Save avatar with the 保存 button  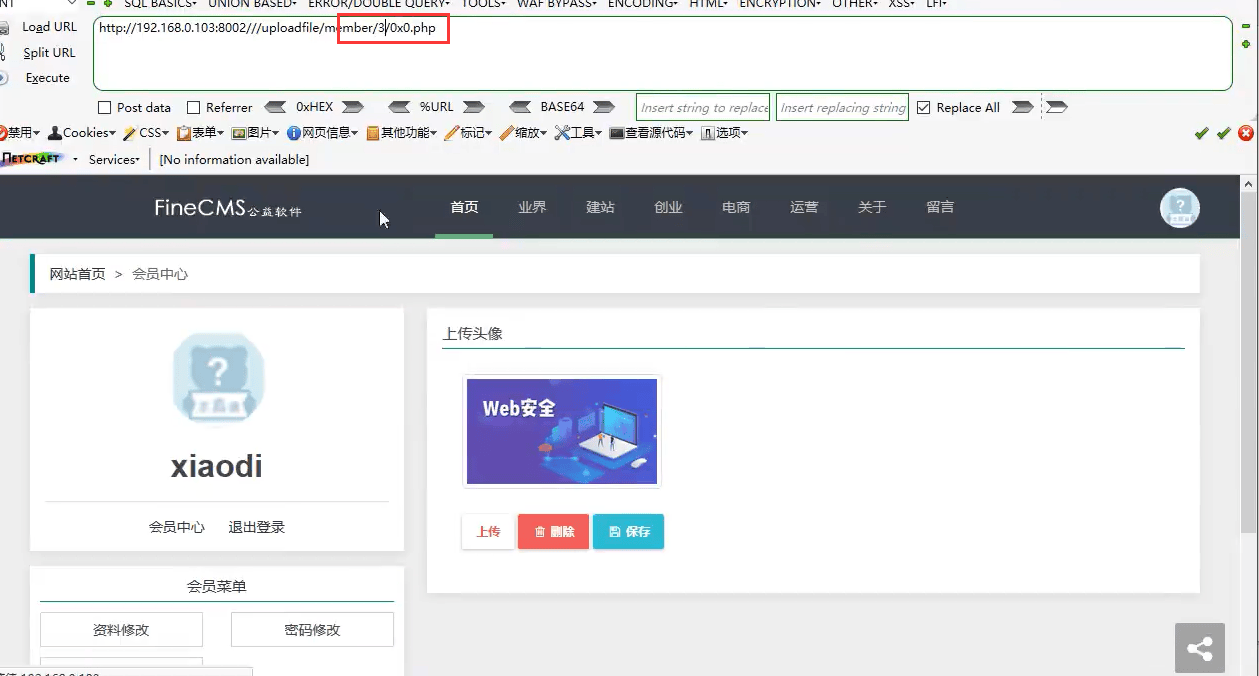[x=628, y=532]
